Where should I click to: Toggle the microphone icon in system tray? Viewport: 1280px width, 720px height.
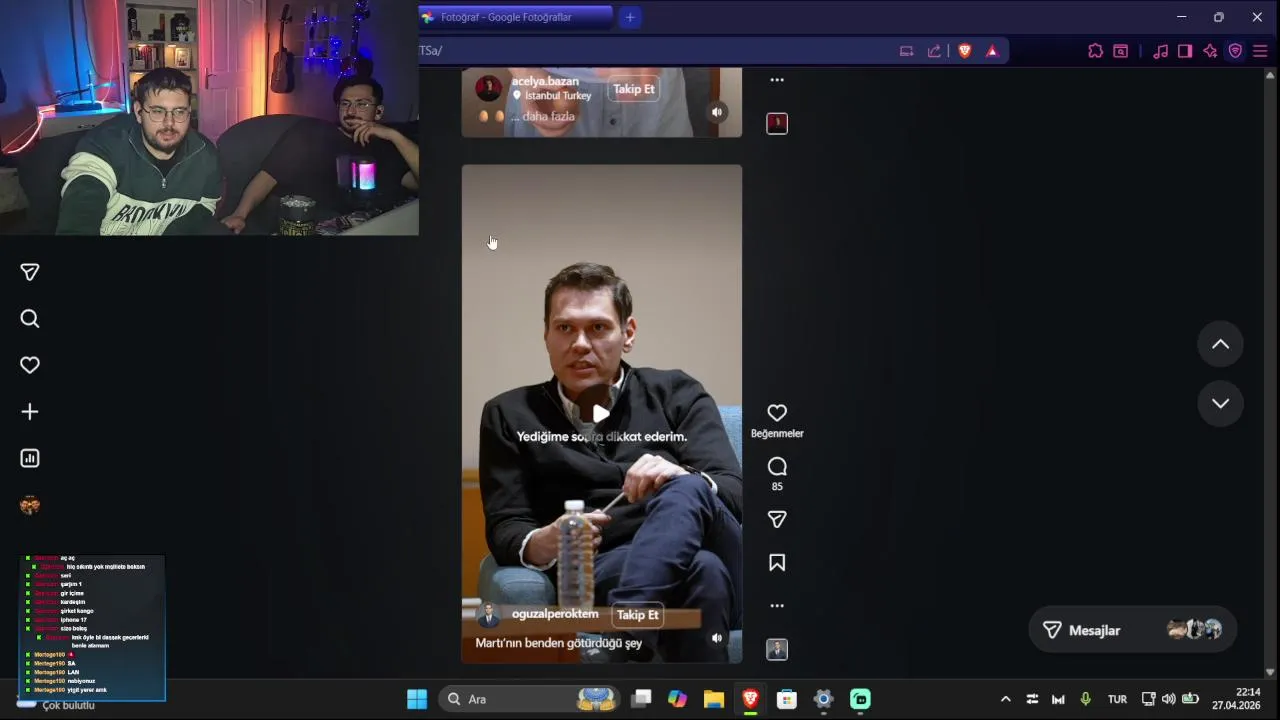[x=1085, y=699]
